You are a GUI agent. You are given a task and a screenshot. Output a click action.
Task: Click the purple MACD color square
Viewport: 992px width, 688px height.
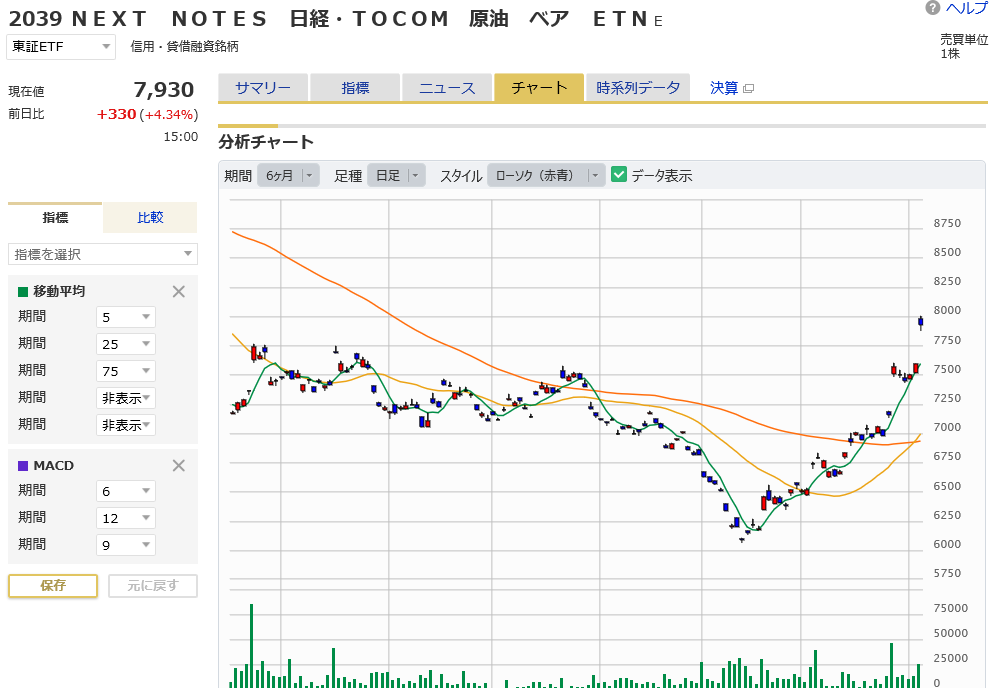click(x=23, y=466)
